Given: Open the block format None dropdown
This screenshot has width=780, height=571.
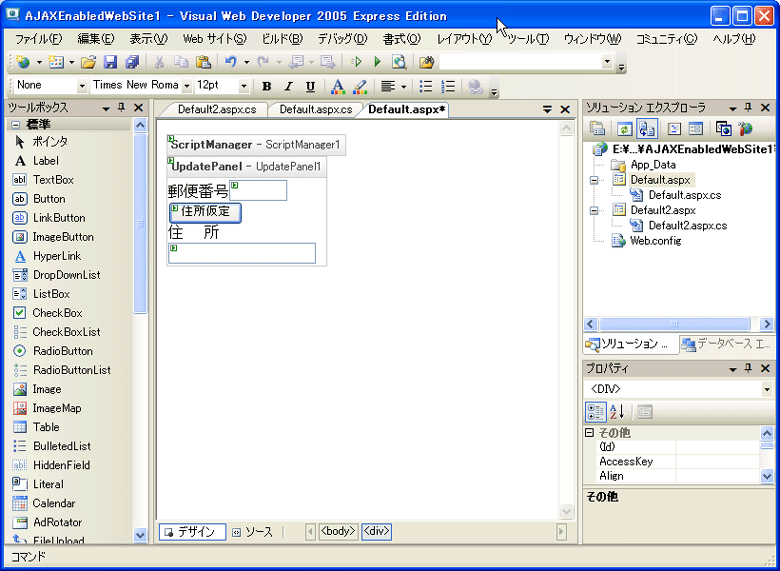Looking at the screenshot, I should (82, 87).
